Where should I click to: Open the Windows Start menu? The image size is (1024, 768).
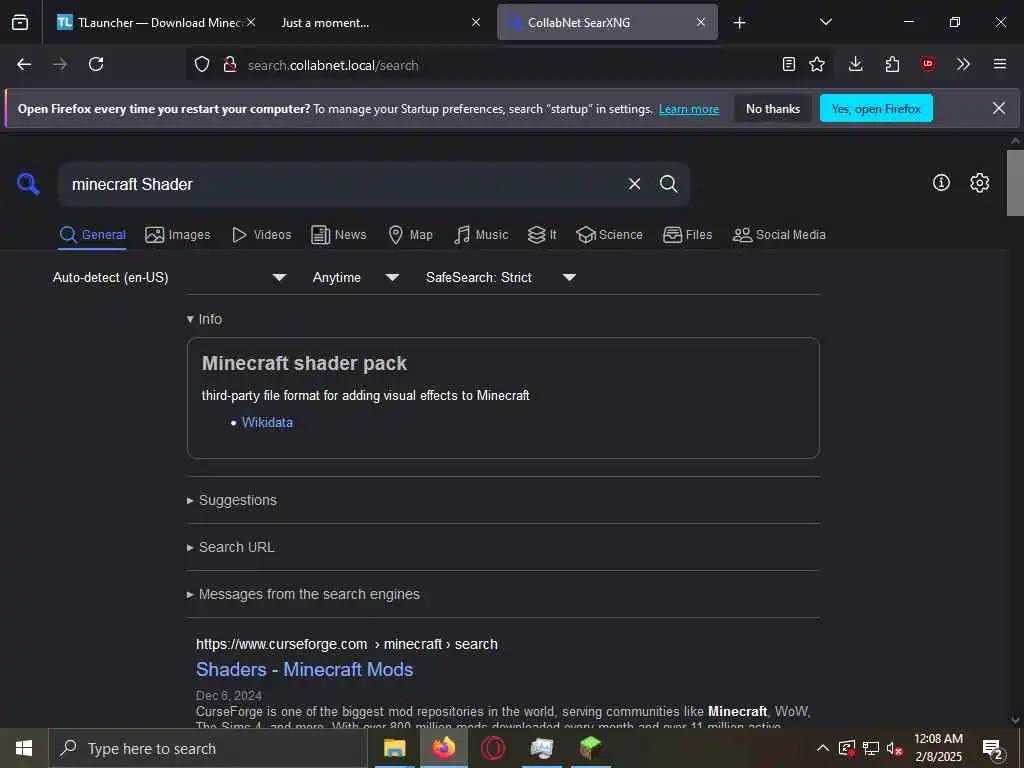pos(24,748)
